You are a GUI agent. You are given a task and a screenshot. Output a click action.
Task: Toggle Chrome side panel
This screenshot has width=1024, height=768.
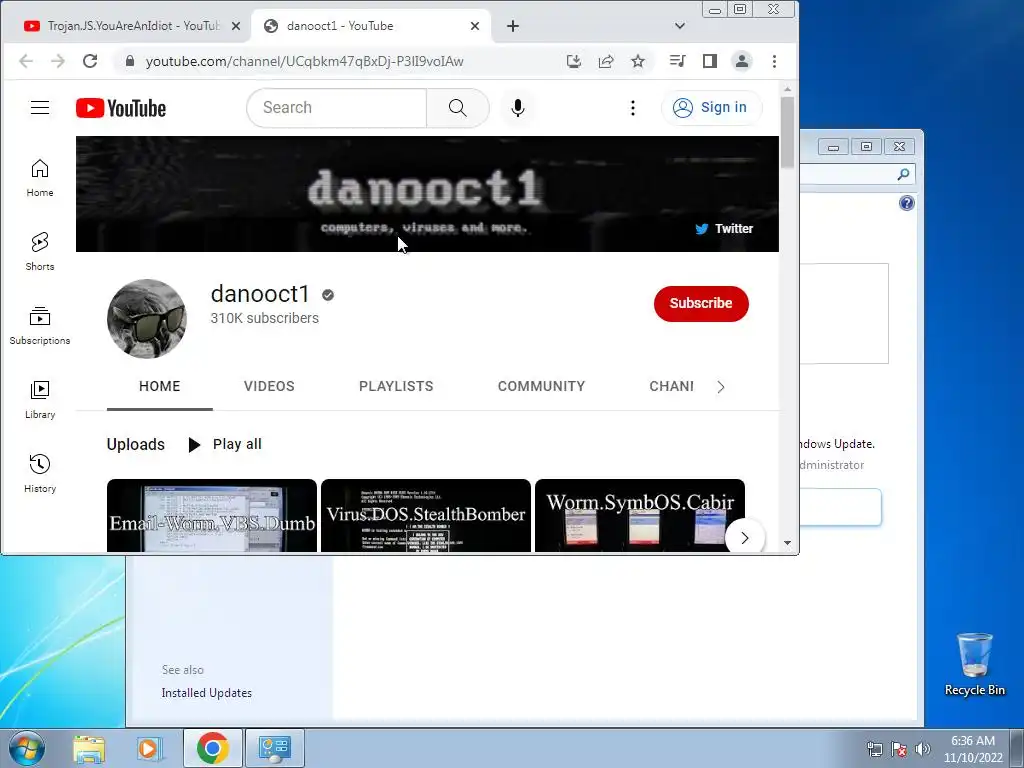click(710, 61)
